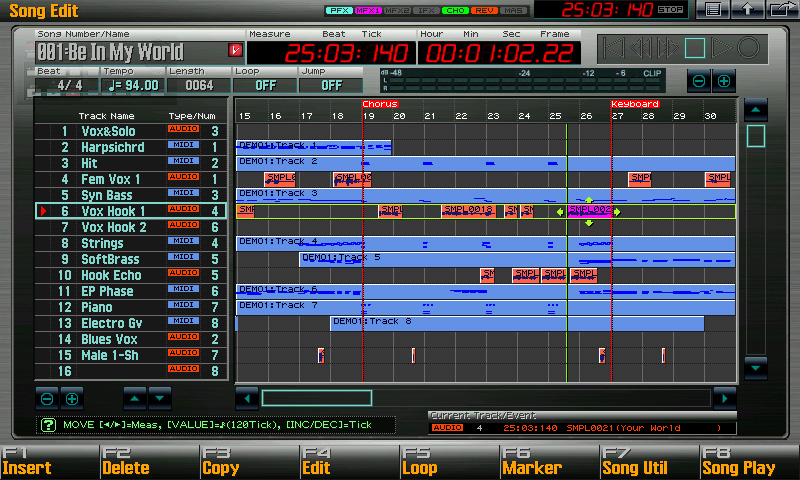Select track 5 Syn Bass
Screen dimensions: 800x480
[x=131, y=195]
